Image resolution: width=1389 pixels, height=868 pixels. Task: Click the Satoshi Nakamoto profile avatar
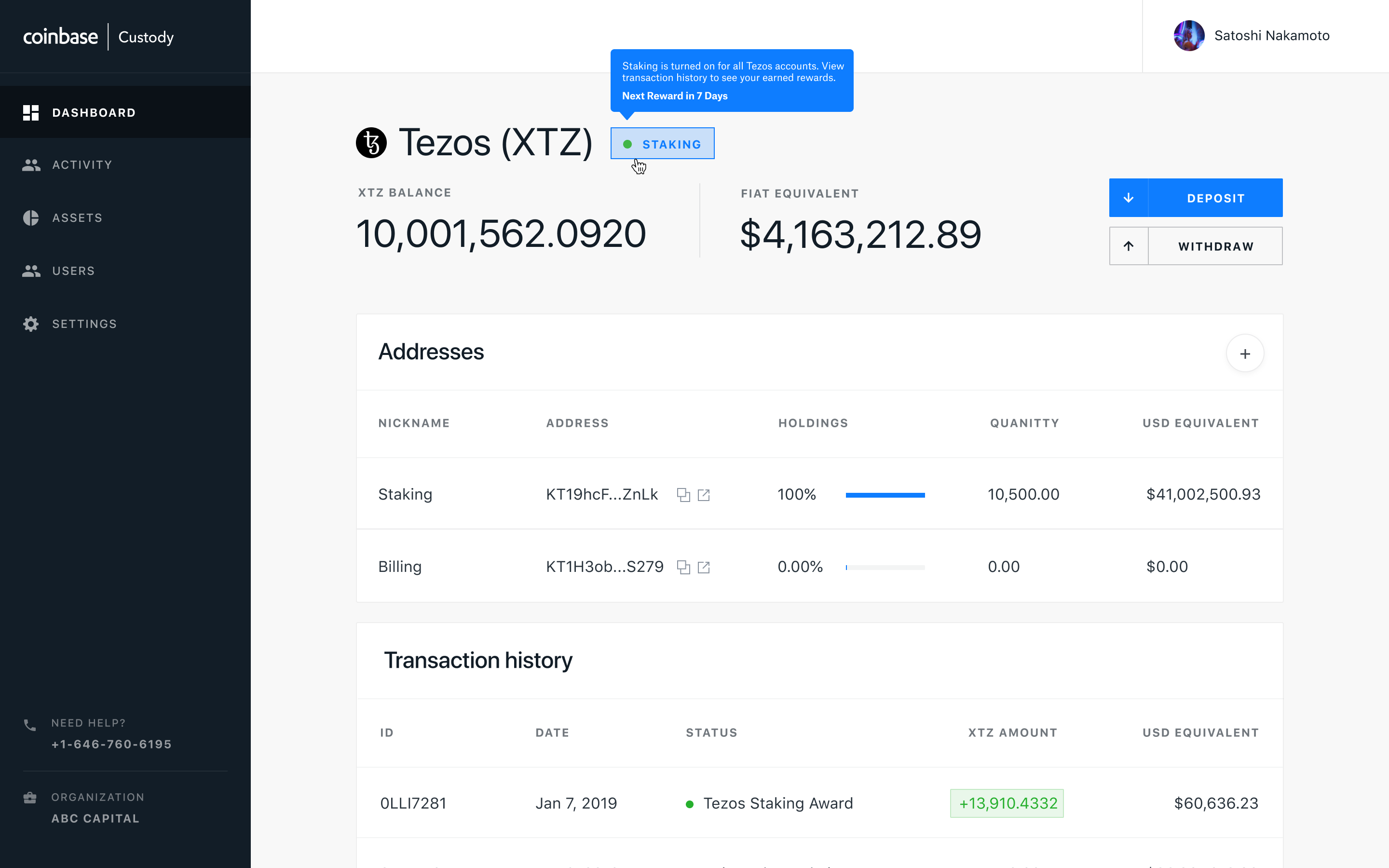coord(1189,35)
